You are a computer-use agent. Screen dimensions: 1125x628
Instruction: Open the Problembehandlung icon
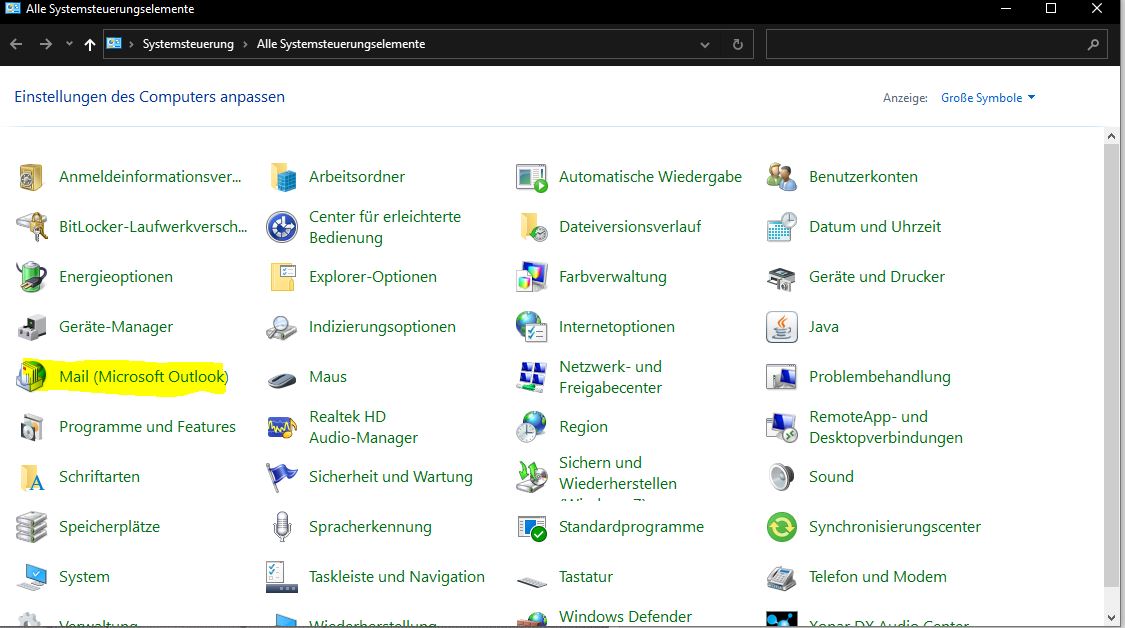coord(781,377)
